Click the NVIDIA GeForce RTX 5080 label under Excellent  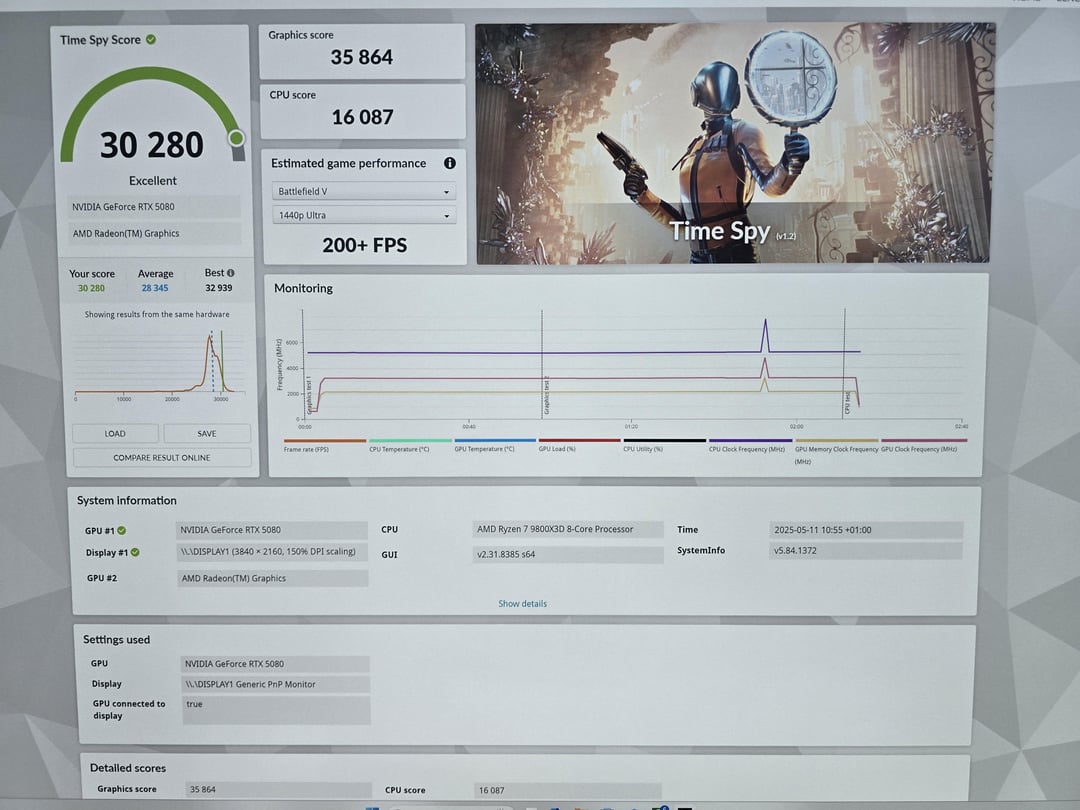click(154, 207)
